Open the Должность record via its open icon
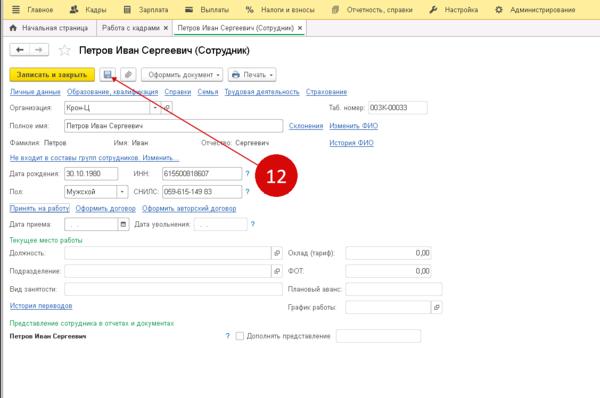Viewport: 600px width, 398px height. click(277, 253)
